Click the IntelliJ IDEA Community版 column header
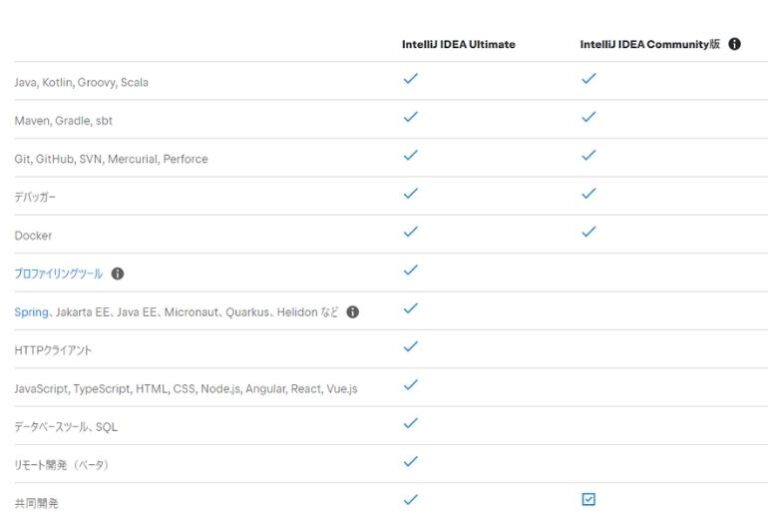Viewport: 768px width, 525px height. pos(649,45)
